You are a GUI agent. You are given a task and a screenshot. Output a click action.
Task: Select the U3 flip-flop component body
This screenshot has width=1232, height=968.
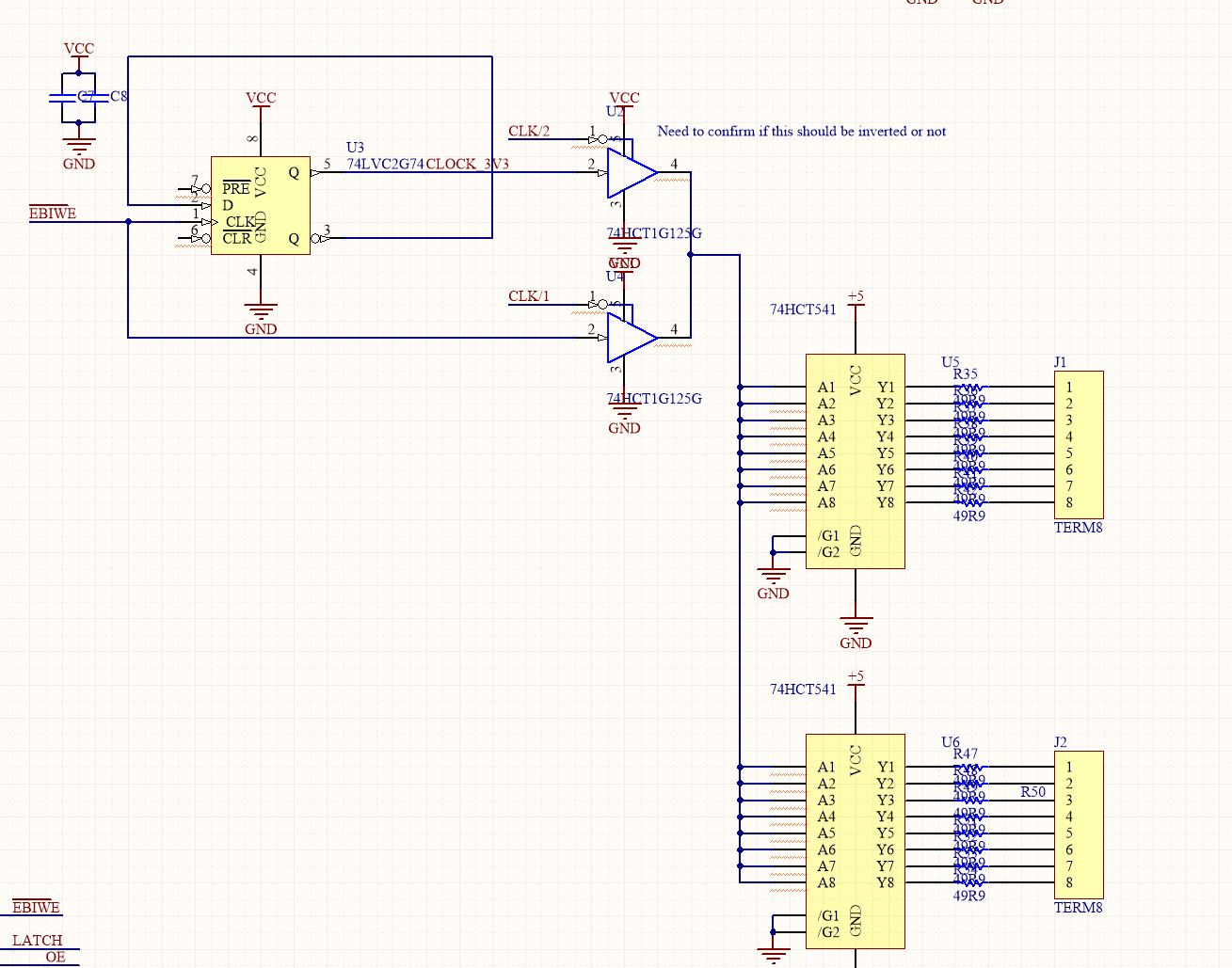coord(261,206)
